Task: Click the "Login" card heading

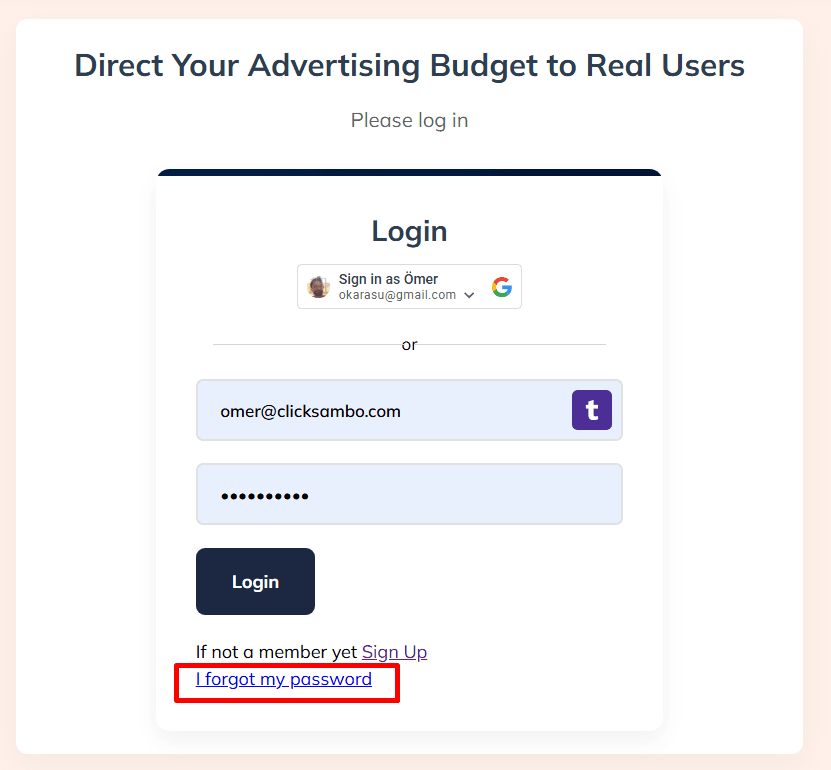Action: click(x=409, y=231)
